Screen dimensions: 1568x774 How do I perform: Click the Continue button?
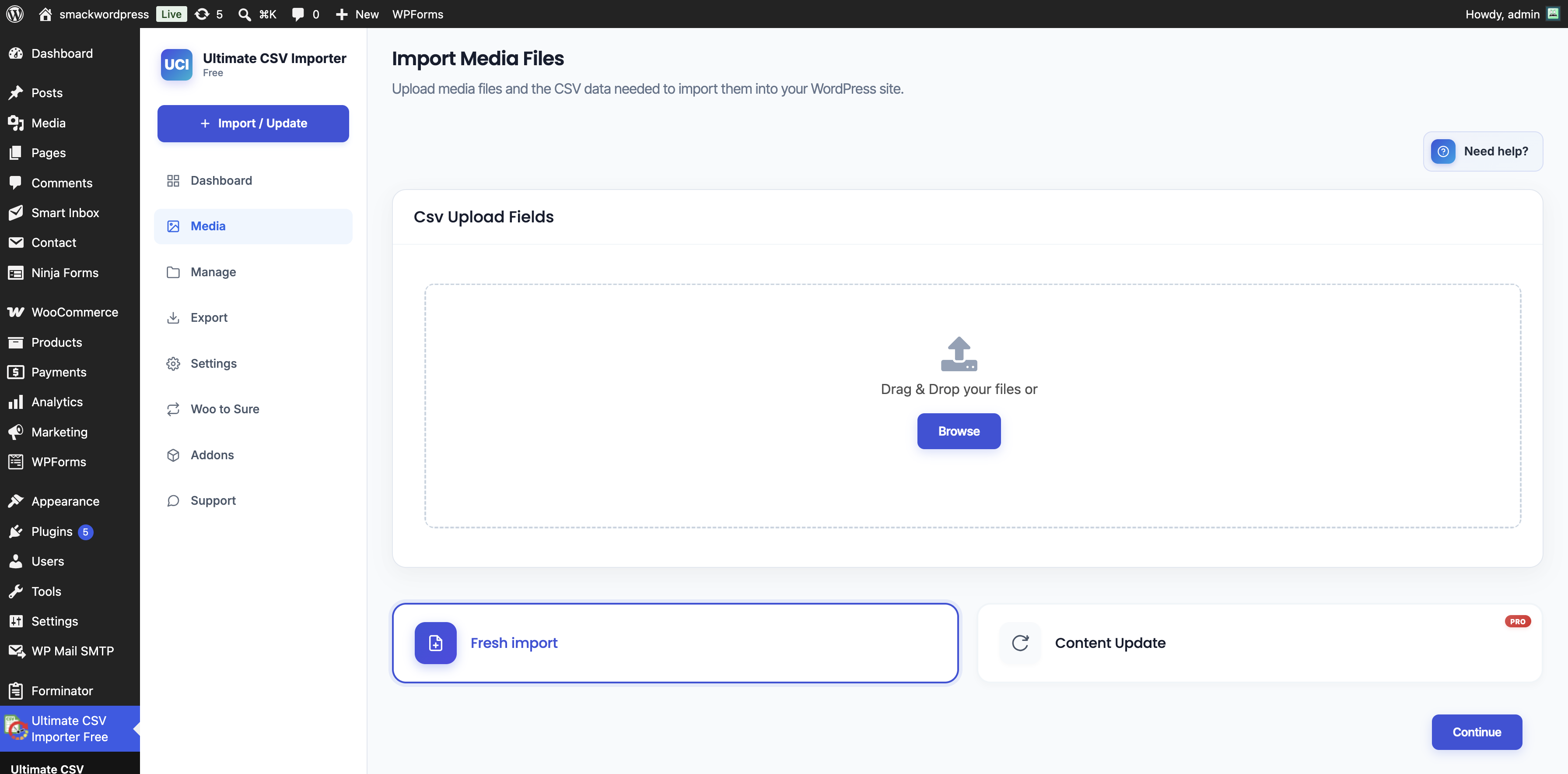tap(1477, 732)
